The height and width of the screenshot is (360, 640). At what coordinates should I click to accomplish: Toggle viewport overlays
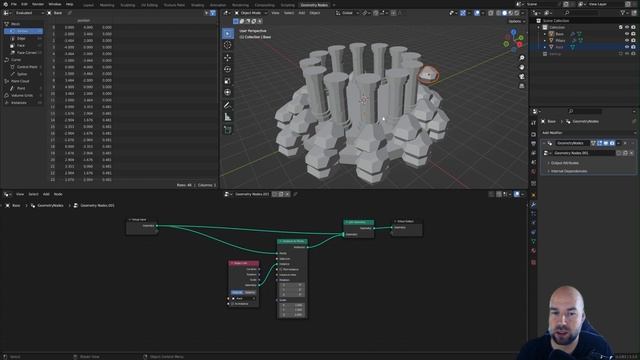point(477,13)
